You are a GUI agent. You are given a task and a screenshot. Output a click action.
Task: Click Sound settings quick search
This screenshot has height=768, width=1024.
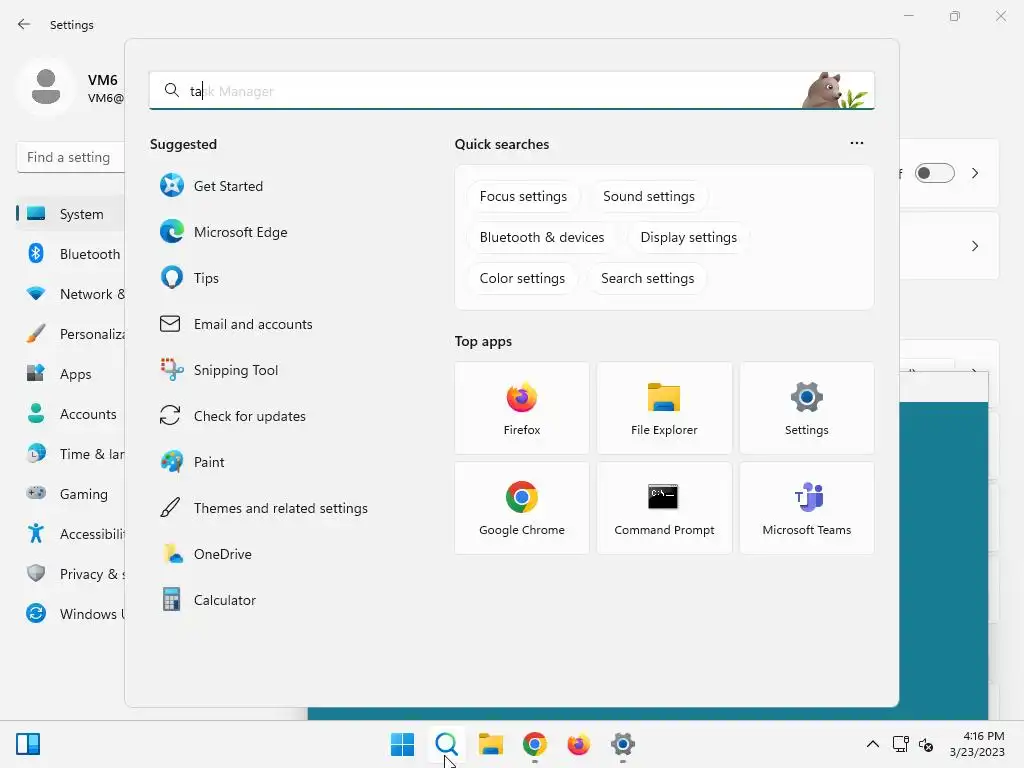coord(648,197)
